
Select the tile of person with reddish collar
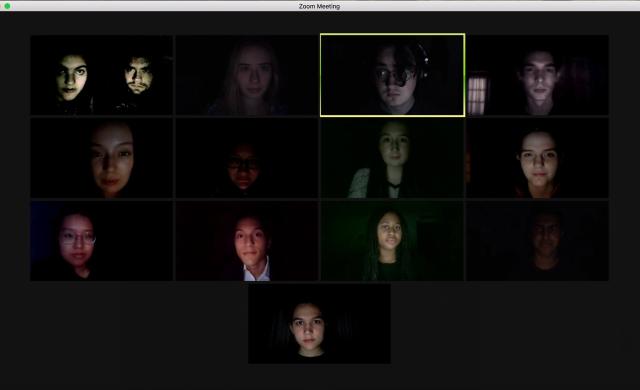click(x=538, y=158)
